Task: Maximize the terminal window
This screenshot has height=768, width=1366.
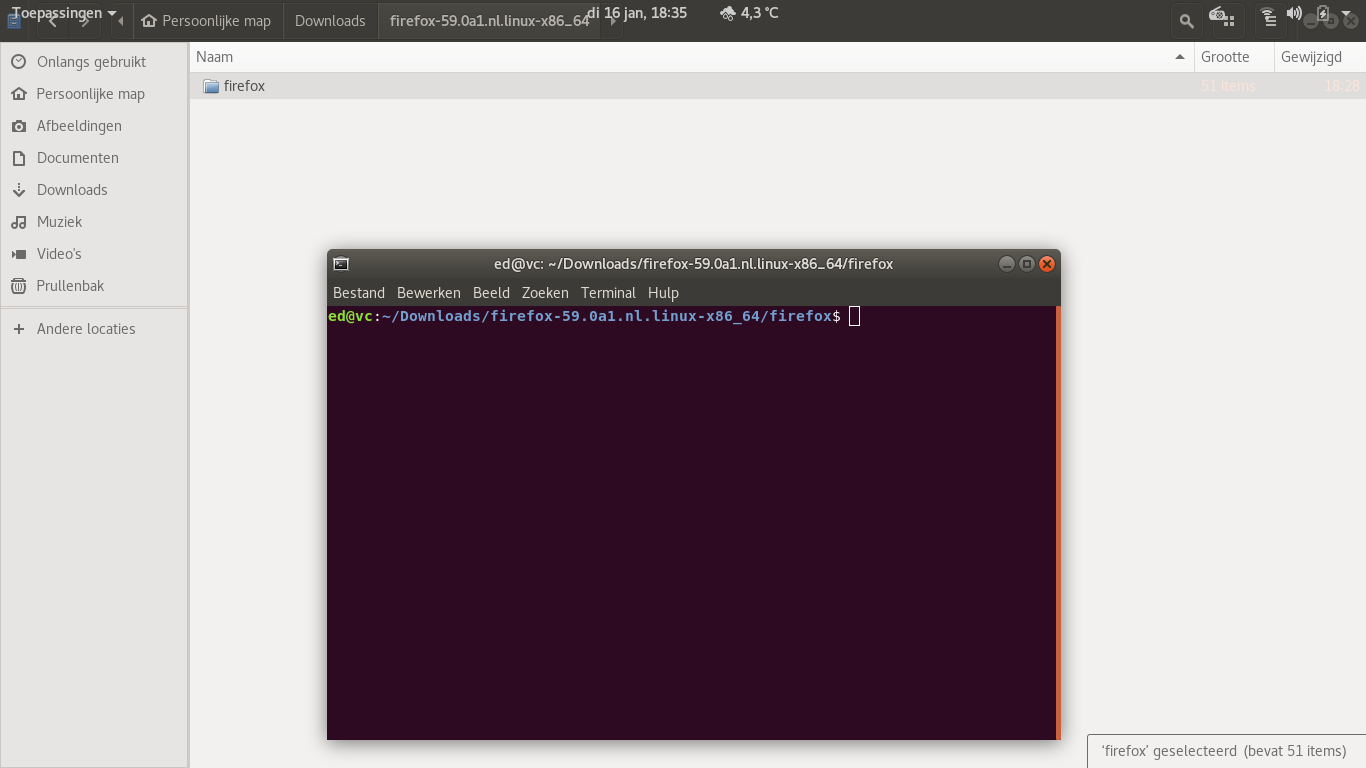Action: point(1027,264)
